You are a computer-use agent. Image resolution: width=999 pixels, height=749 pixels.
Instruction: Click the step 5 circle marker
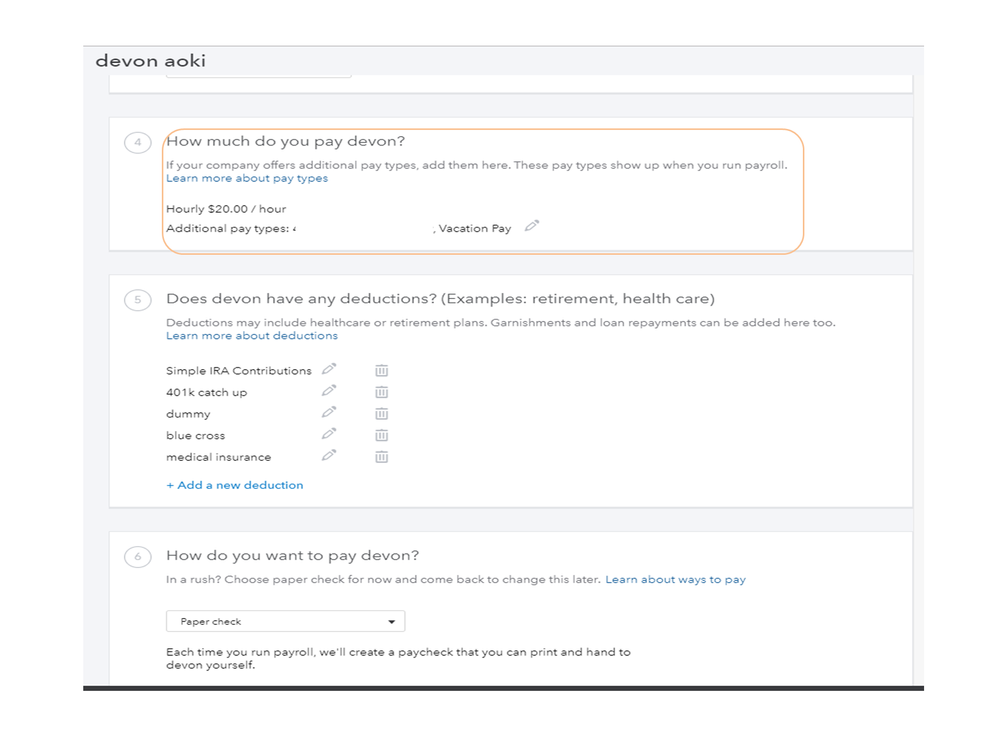(x=138, y=299)
